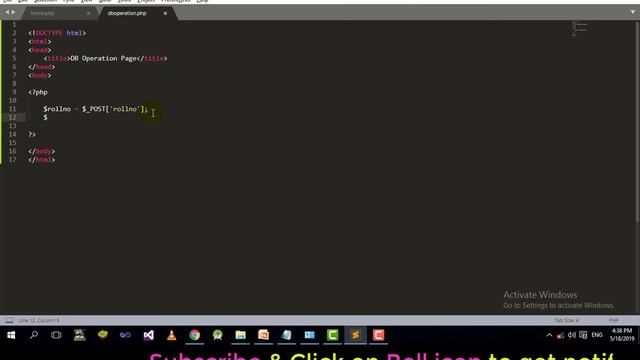Switch to the home.php tab

click(42, 13)
